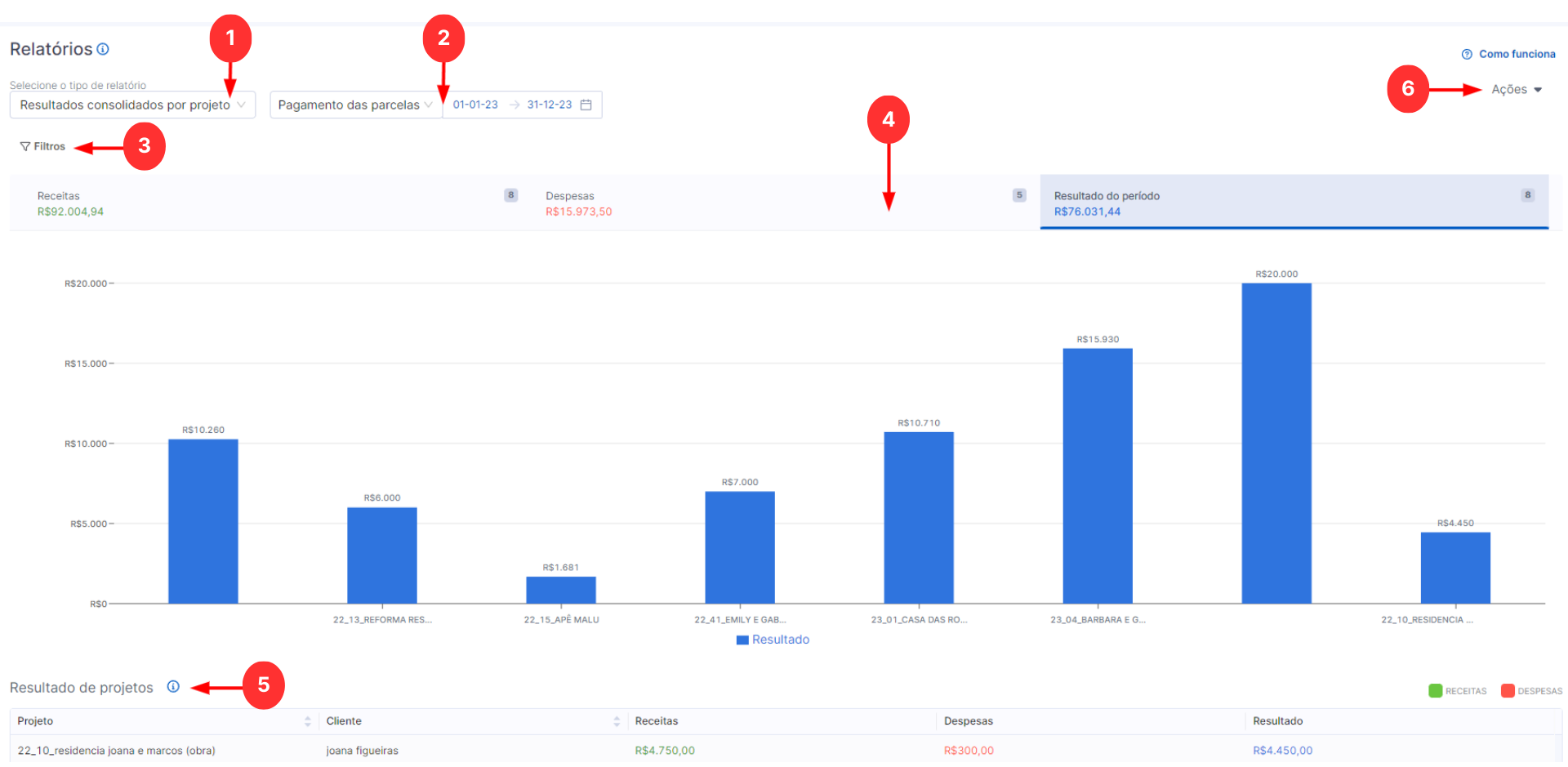The width and height of the screenshot is (1568, 767).
Task: Sort table by Cliente column arrows
Action: click(617, 721)
